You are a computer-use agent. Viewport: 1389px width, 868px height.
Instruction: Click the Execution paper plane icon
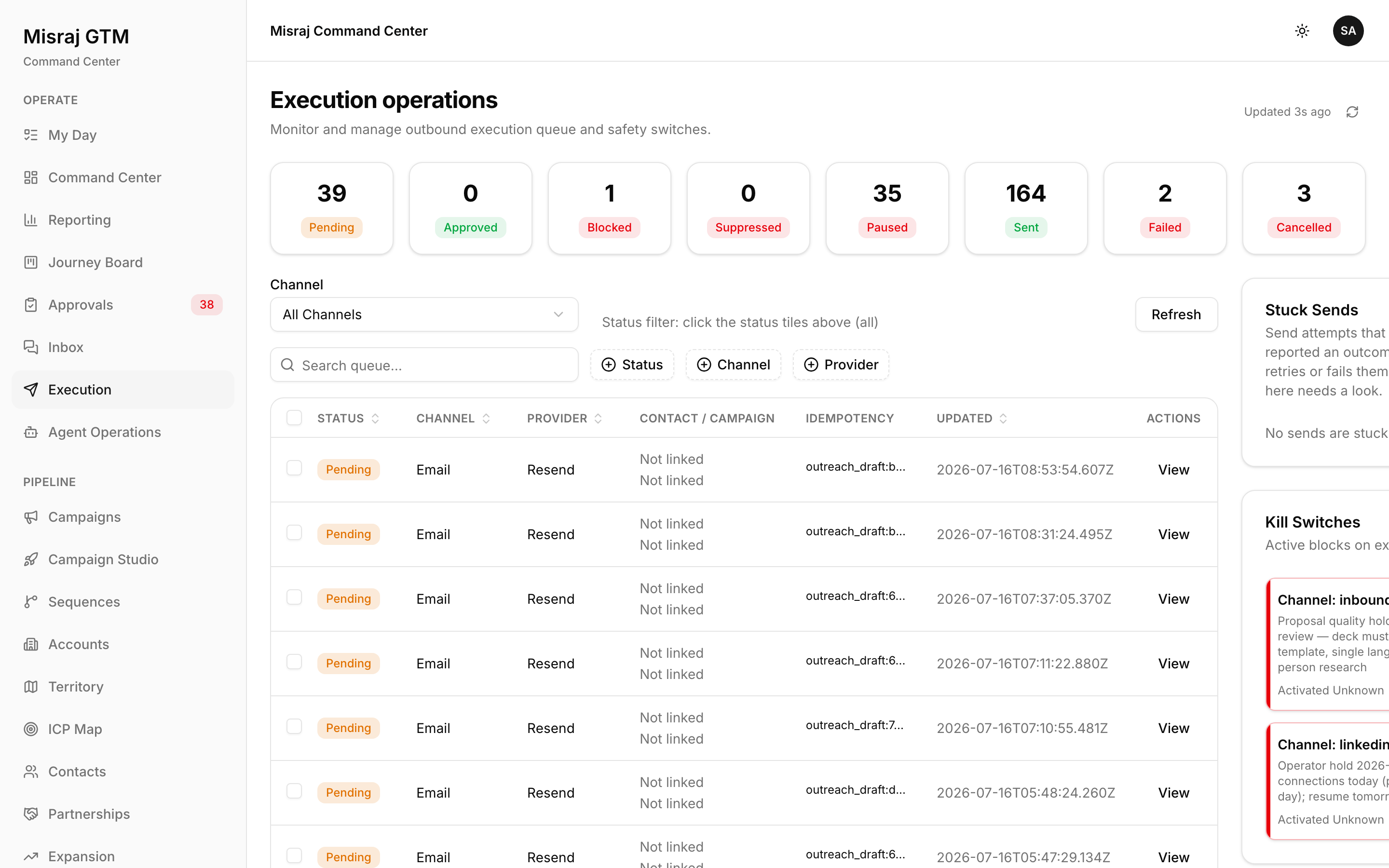pyautogui.click(x=31, y=390)
